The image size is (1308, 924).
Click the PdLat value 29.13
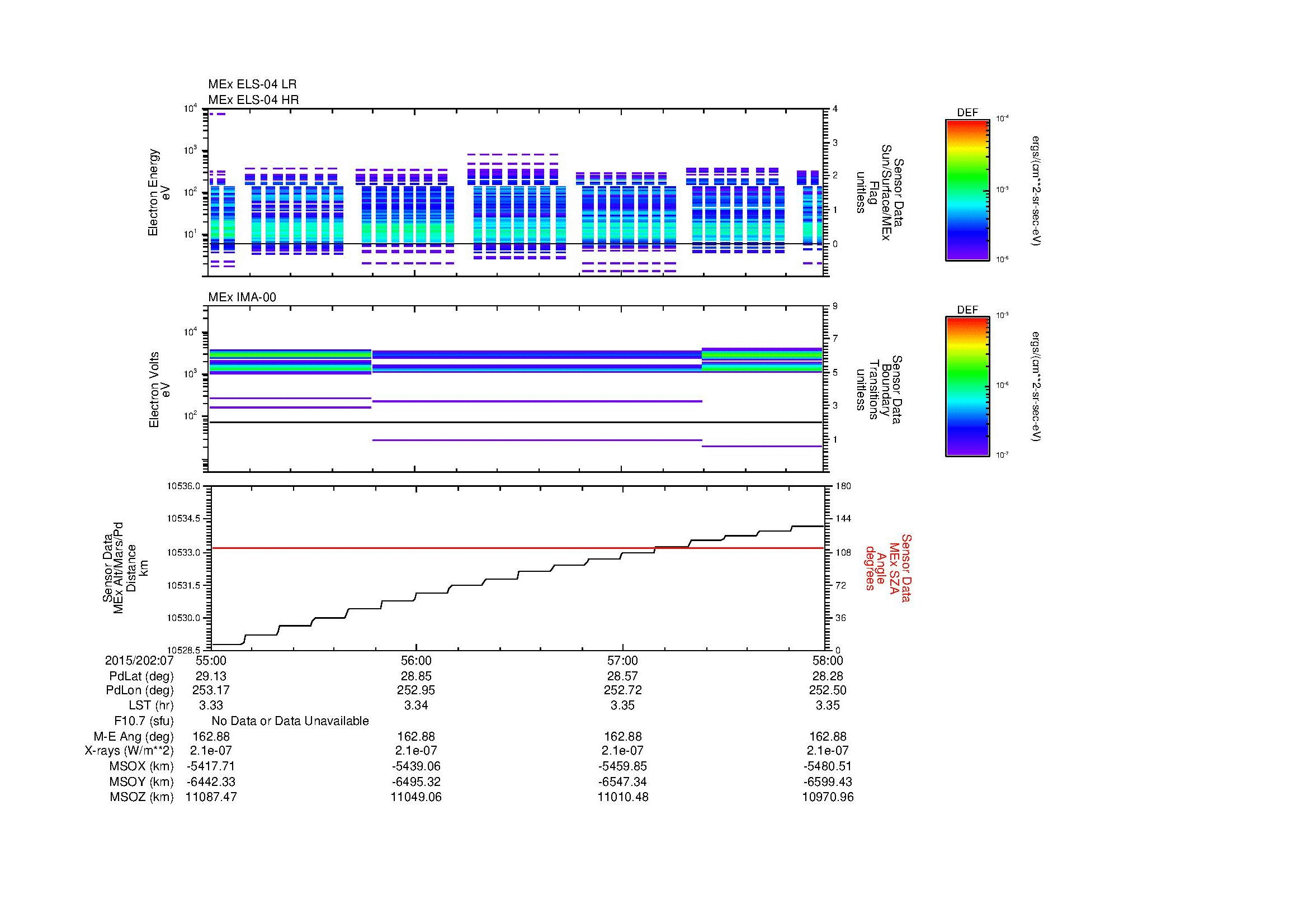[211, 676]
